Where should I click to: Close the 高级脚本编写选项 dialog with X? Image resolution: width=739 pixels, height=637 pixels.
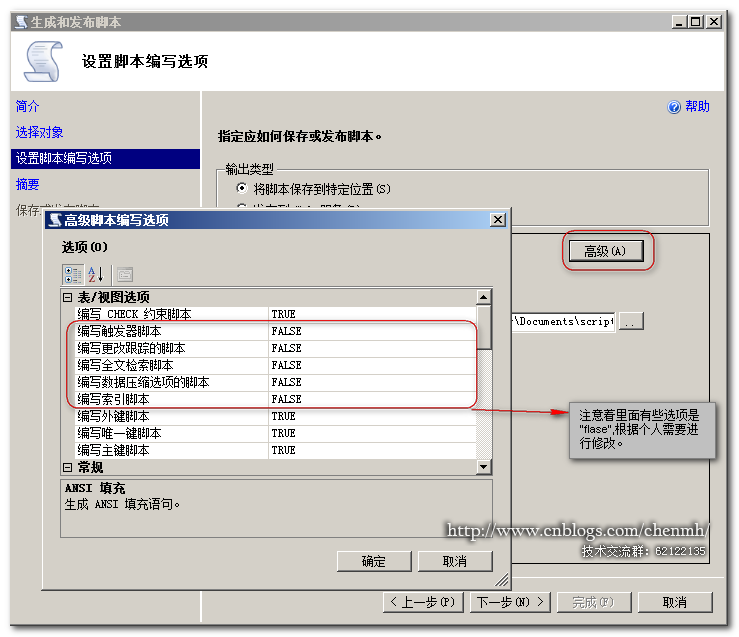click(x=497, y=220)
